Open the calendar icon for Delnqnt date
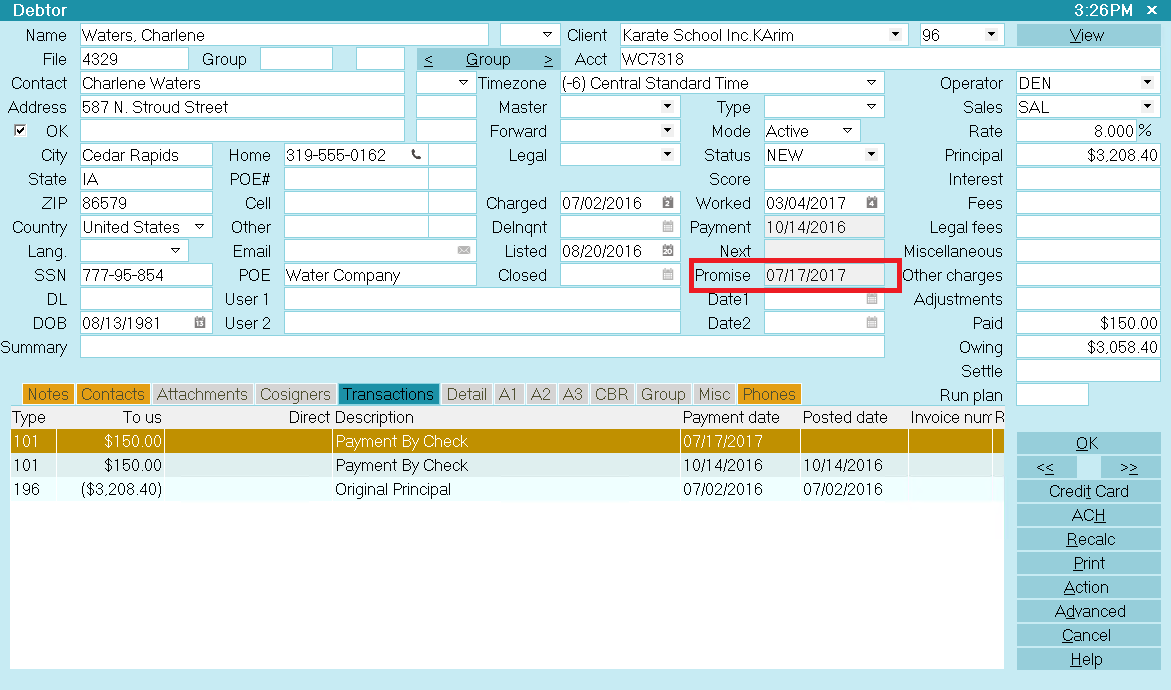The height and width of the screenshot is (690, 1171). pos(668,227)
